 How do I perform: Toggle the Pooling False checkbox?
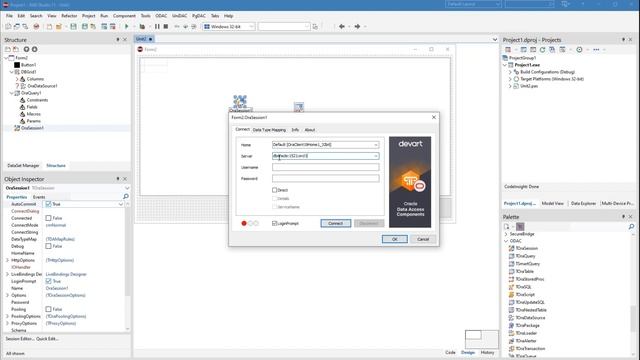49,309
